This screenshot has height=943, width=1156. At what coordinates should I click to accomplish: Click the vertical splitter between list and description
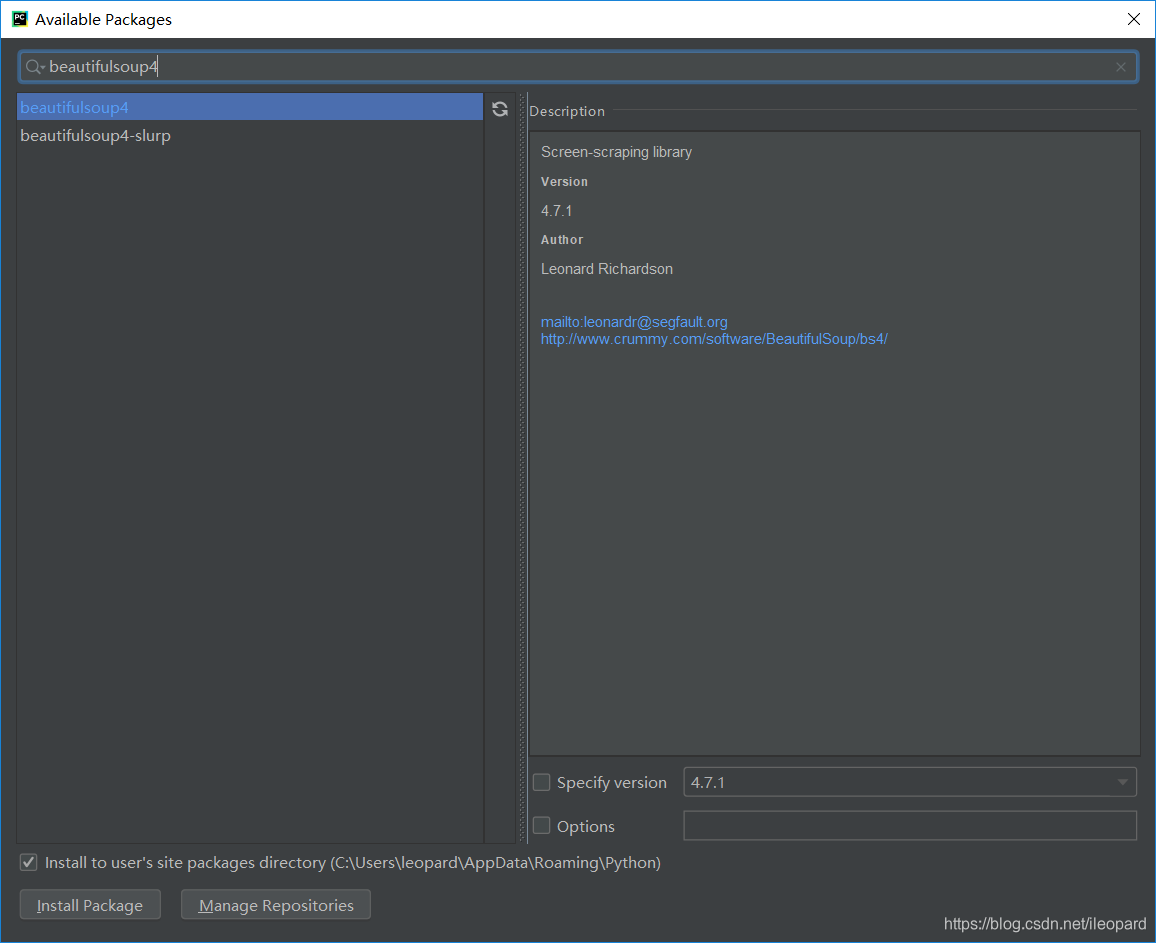click(x=523, y=468)
